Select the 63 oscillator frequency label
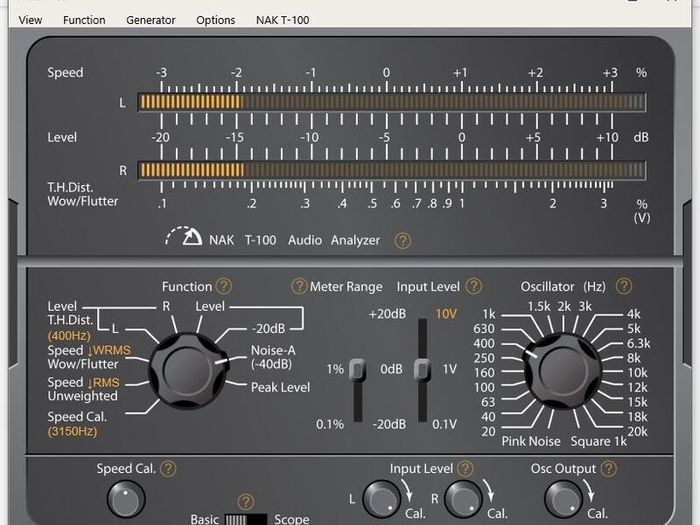This screenshot has height=525, width=700. click(488, 402)
